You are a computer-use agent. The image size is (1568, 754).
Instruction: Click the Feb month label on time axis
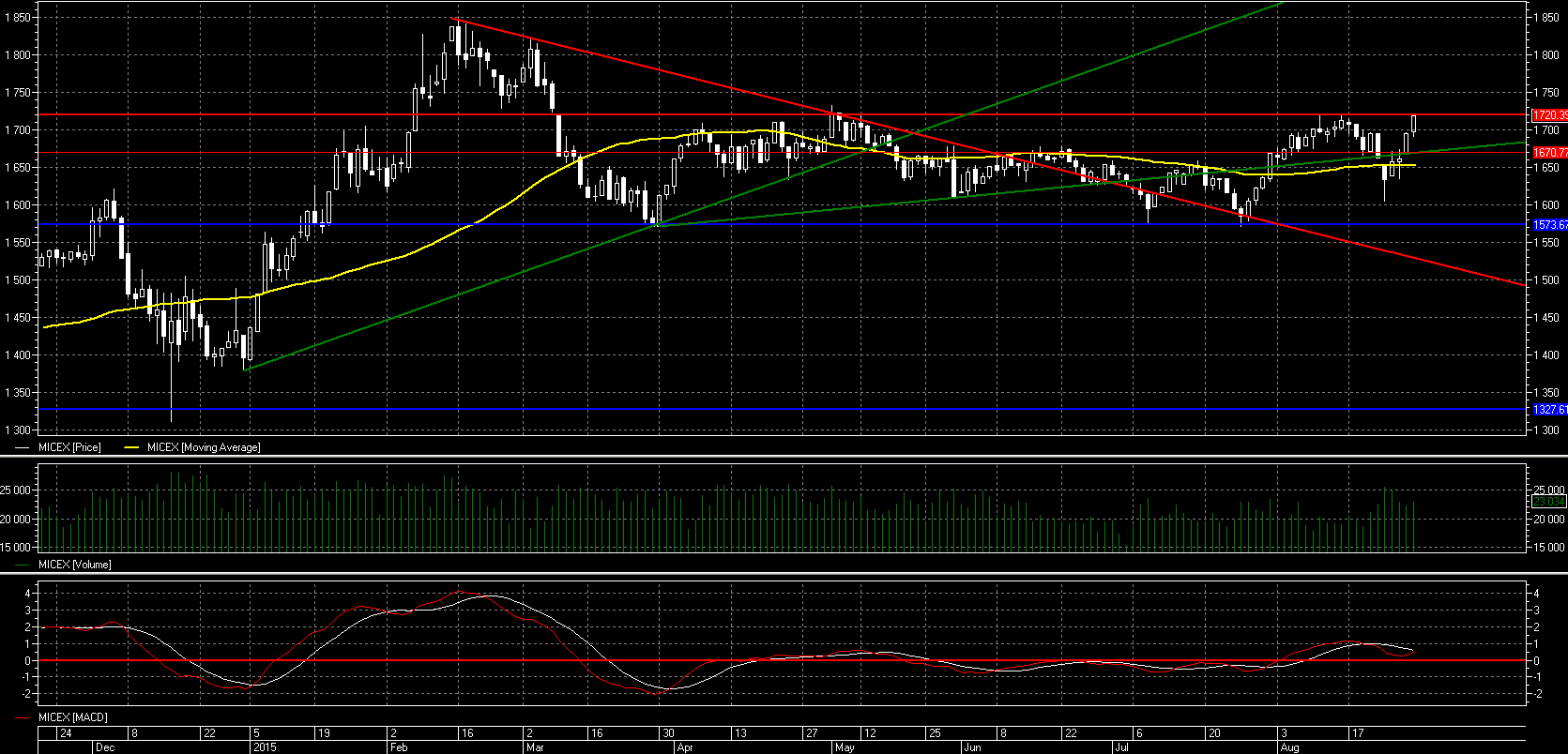pyautogui.click(x=399, y=747)
